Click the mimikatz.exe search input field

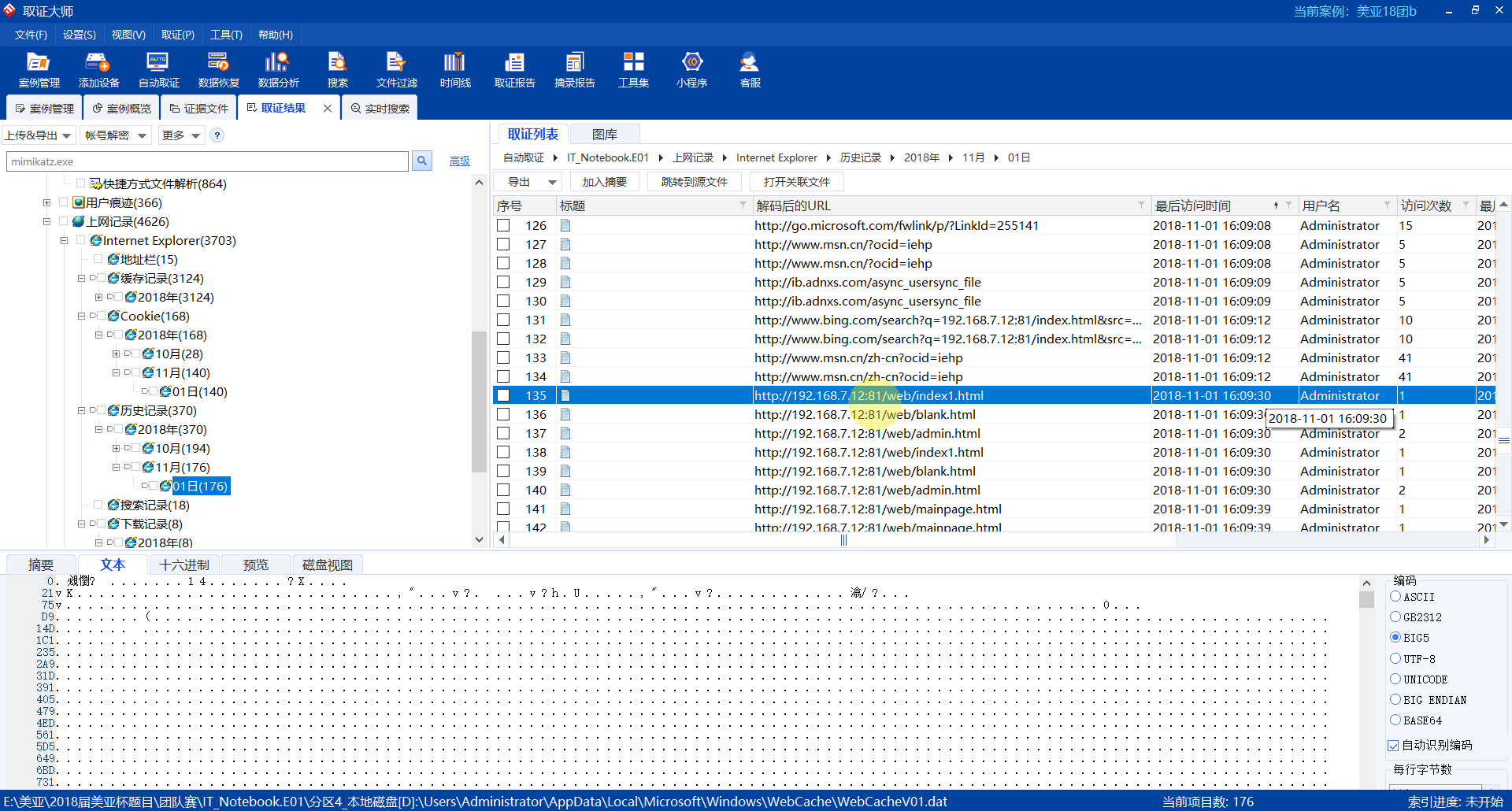tap(208, 161)
